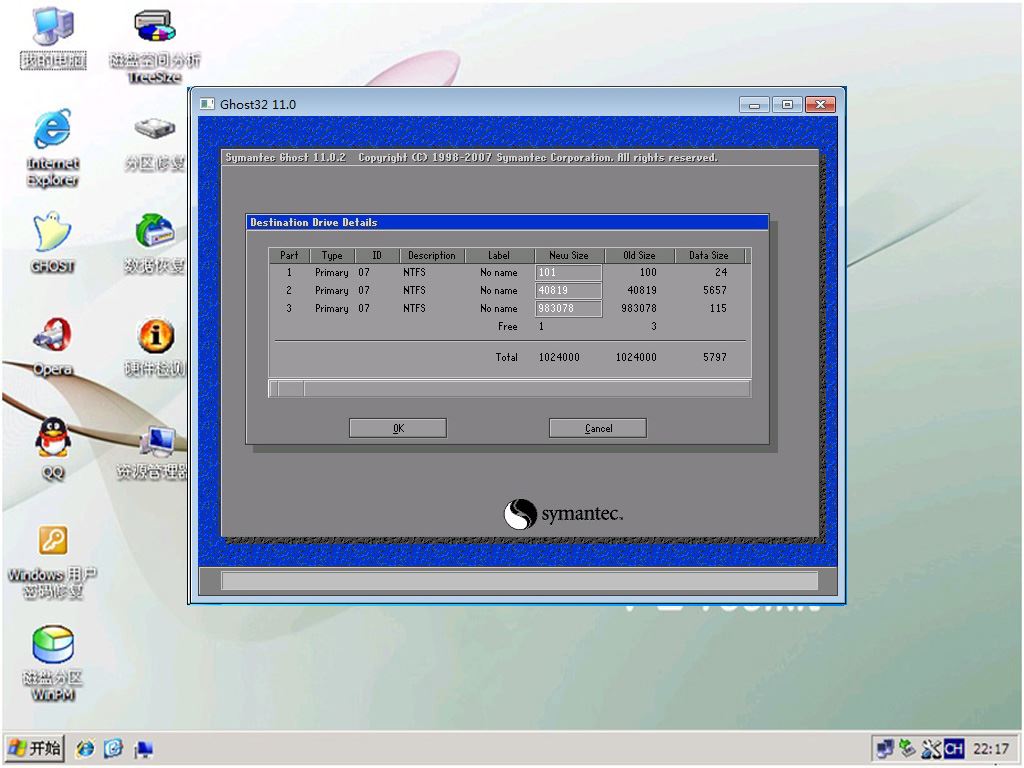Click the Destination Drive Details title bar
This screenshot has width=1024, height=768.
coord(507,222)
